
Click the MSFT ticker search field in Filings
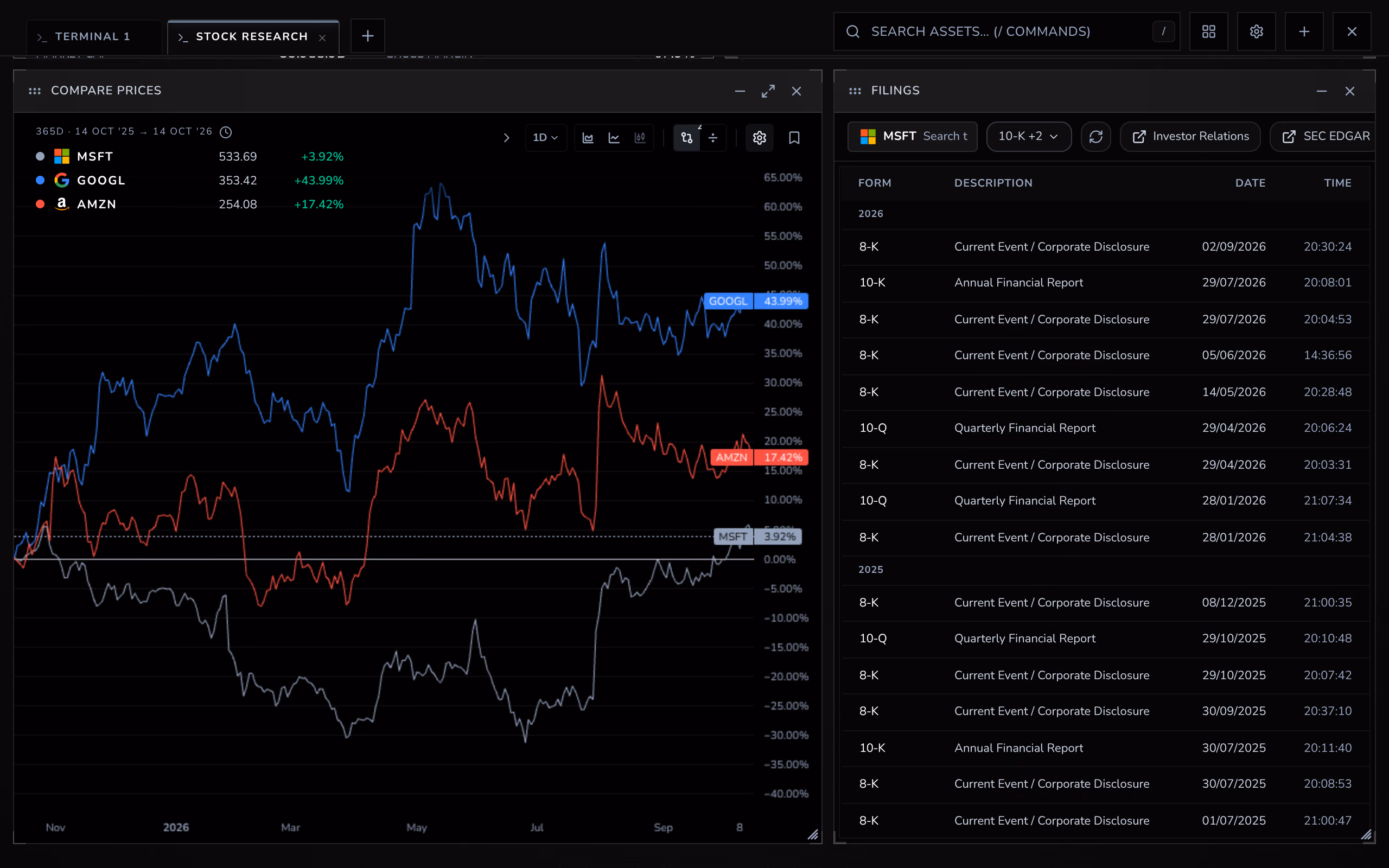913,137
